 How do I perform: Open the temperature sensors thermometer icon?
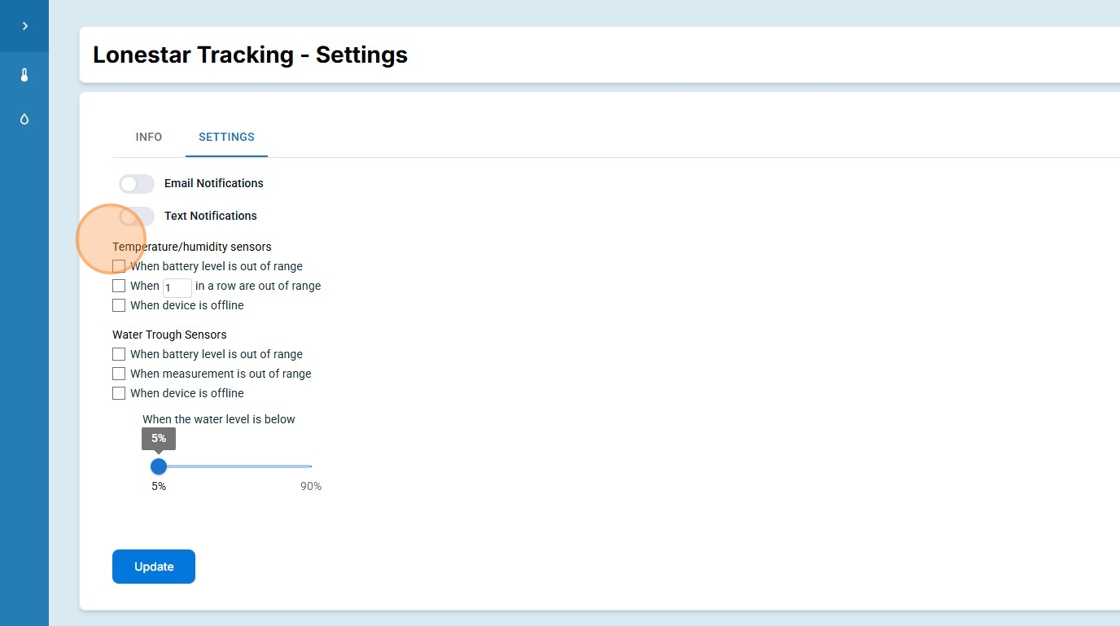pyautogui.click(x=24, y=75)
